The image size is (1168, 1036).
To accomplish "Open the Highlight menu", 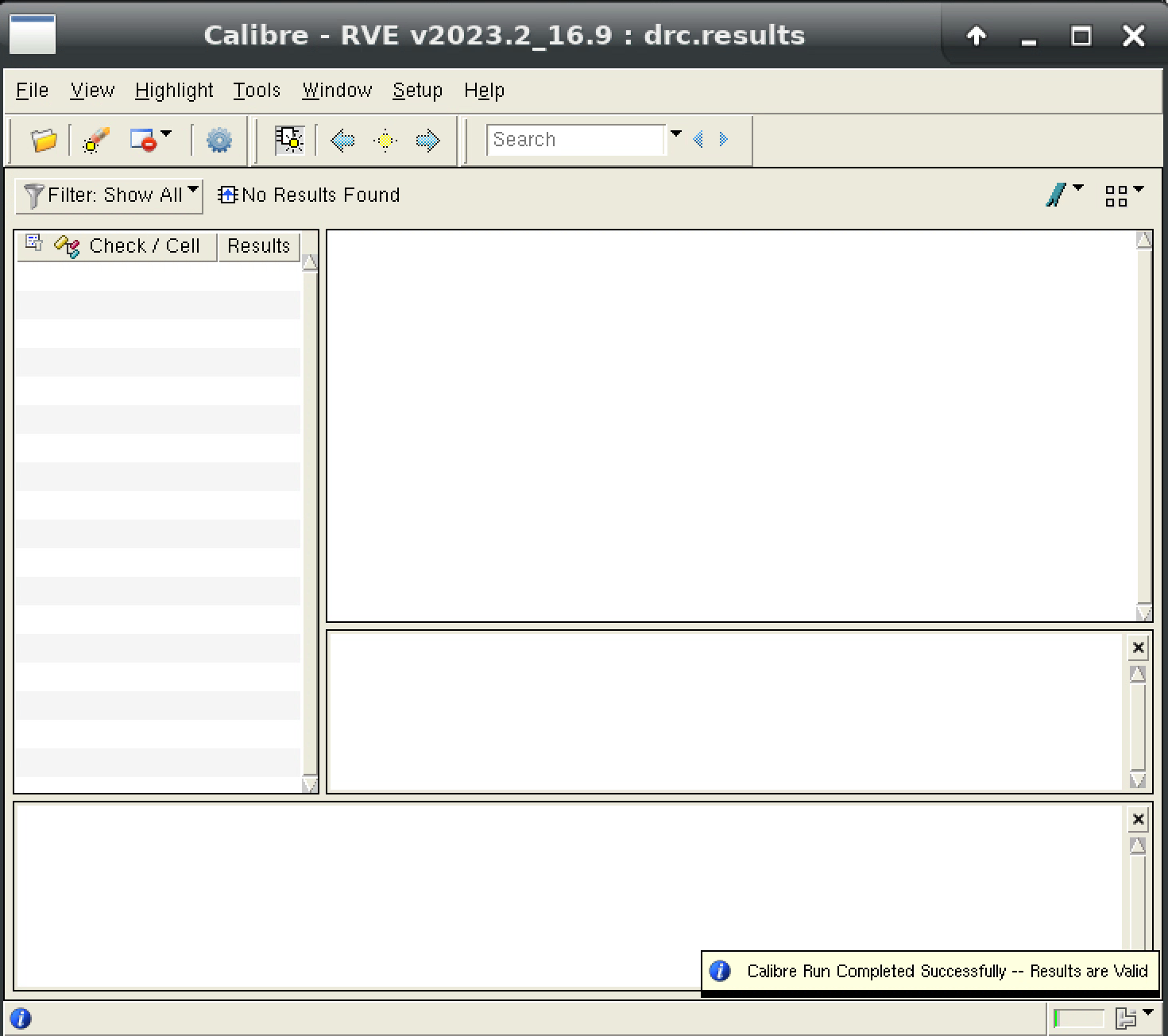I will [x=174, y=91].
